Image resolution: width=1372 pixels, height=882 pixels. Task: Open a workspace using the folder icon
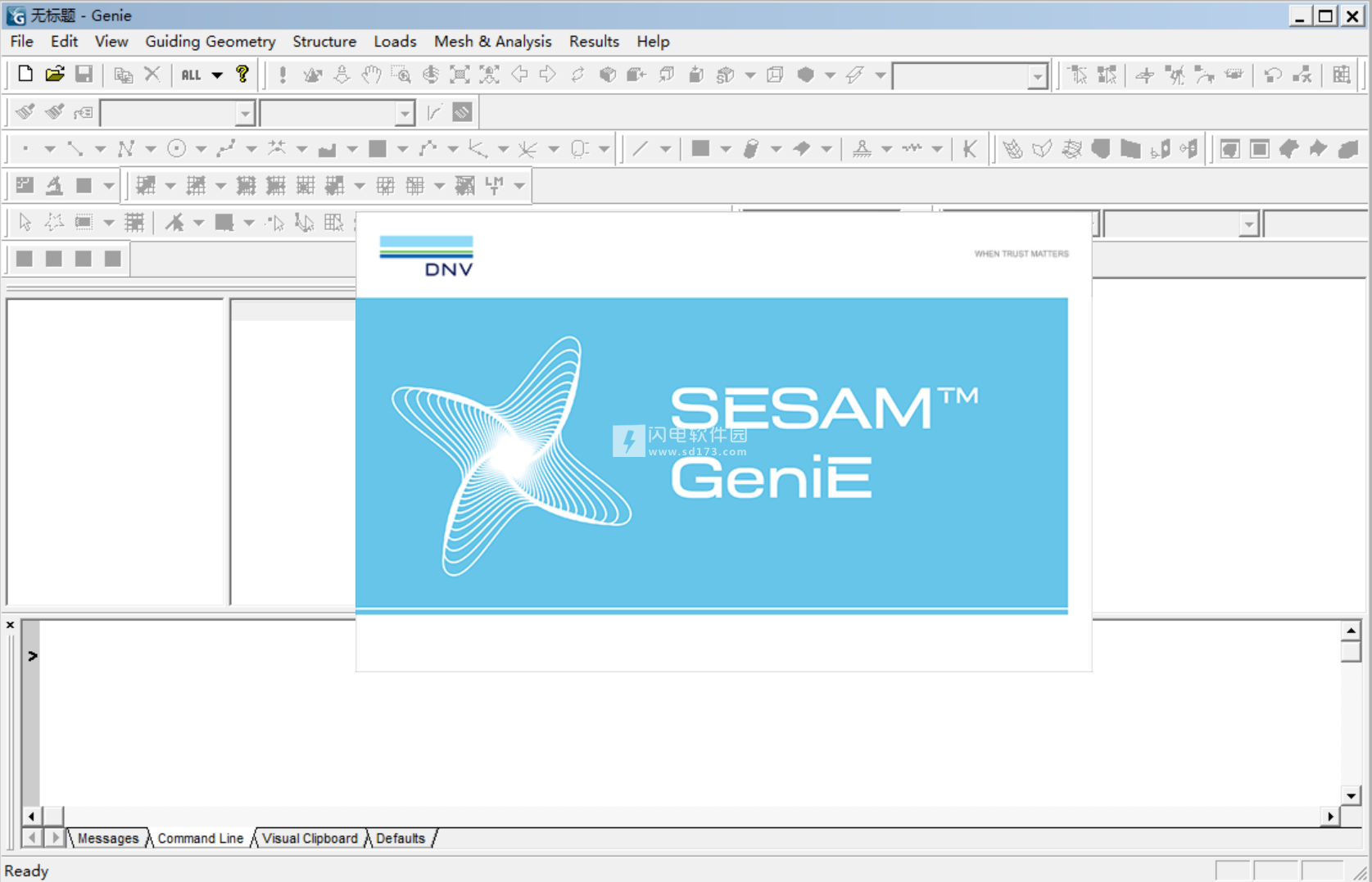pos(54,75)
